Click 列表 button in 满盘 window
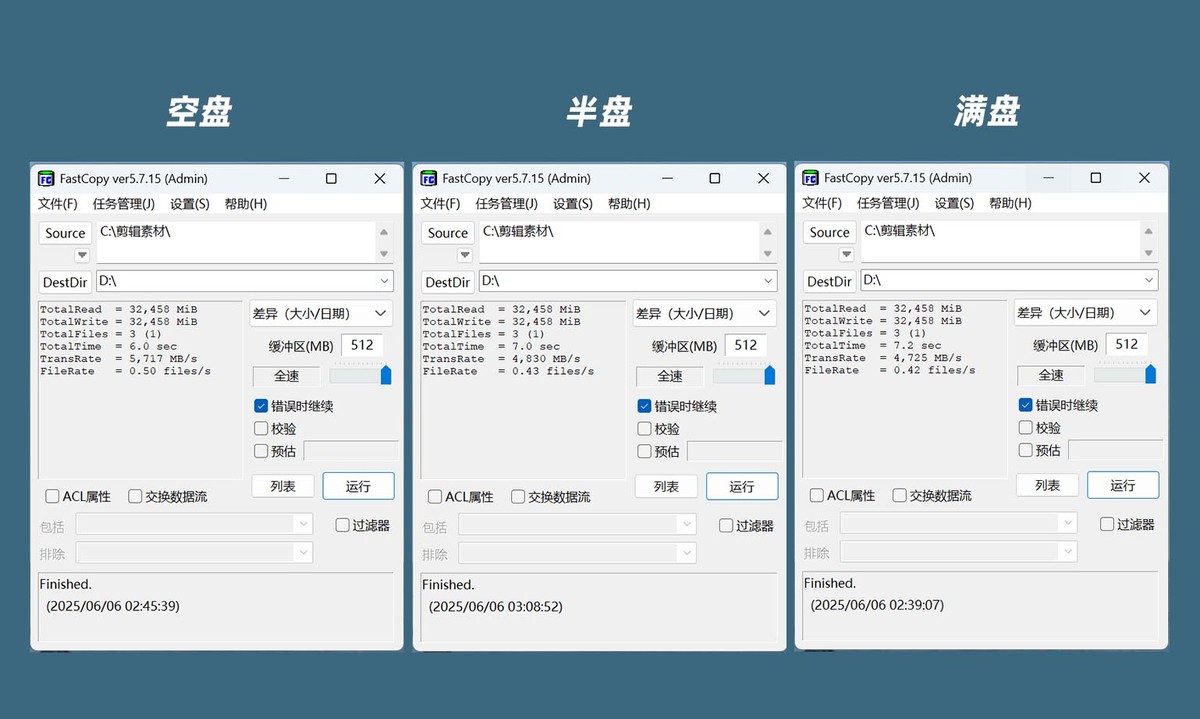The image size is (1200, 719). click(x=1048, y=485)
